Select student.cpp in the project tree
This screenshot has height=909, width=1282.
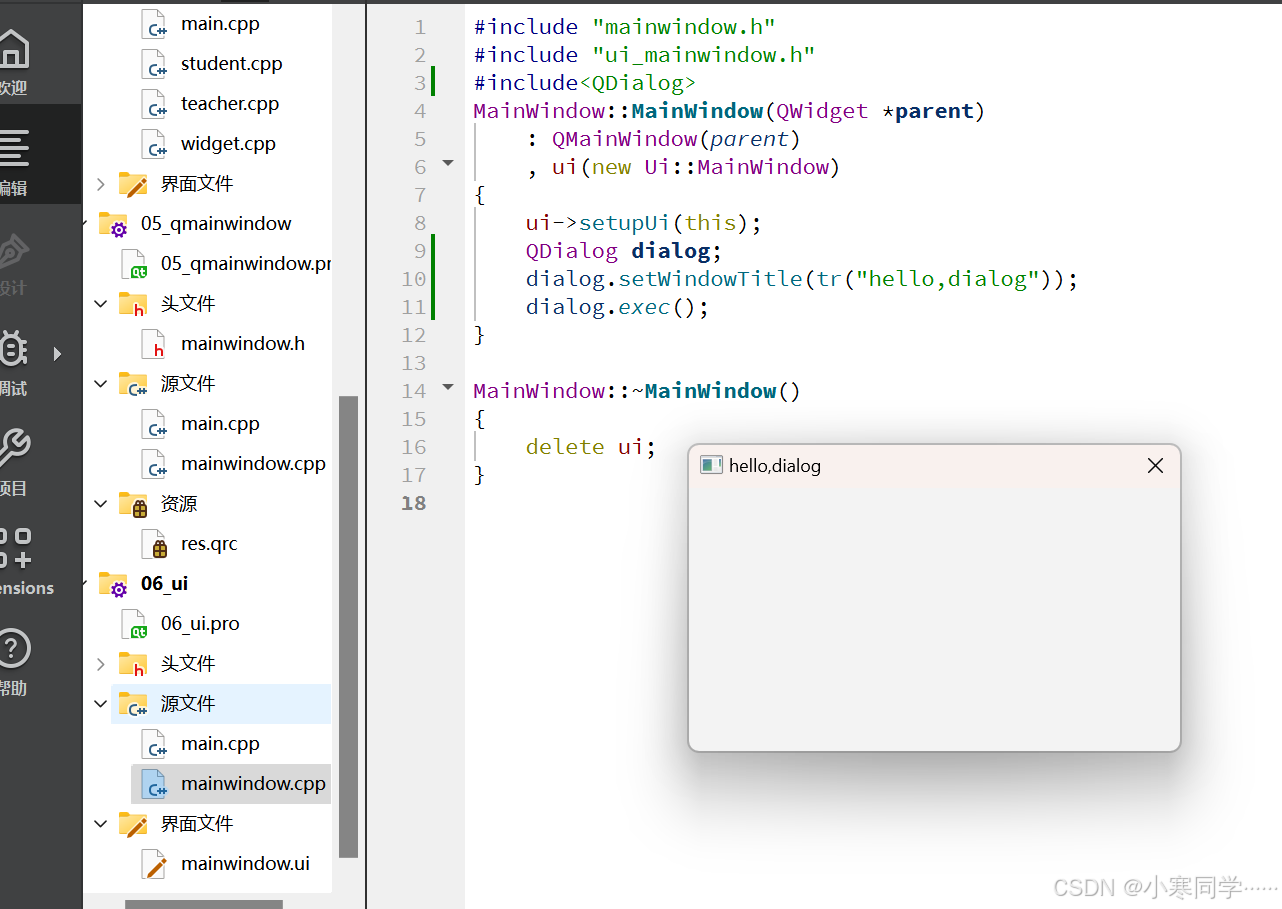[231, 64]
